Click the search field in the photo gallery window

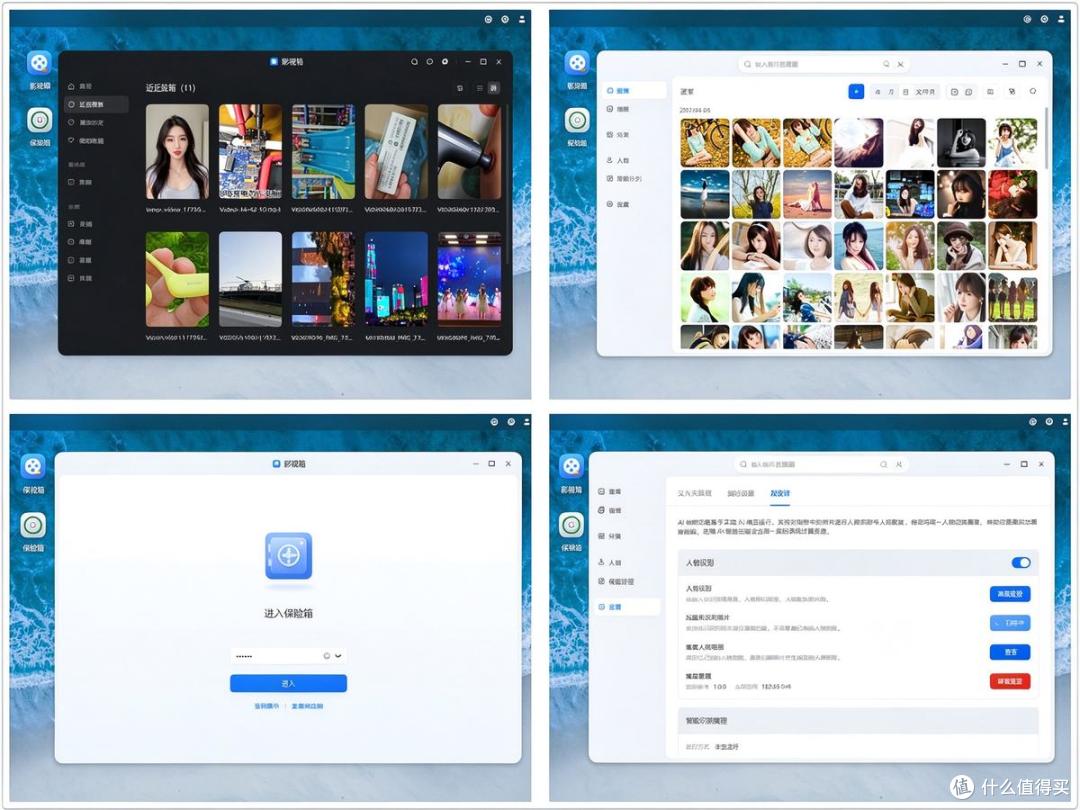(823, 64)
